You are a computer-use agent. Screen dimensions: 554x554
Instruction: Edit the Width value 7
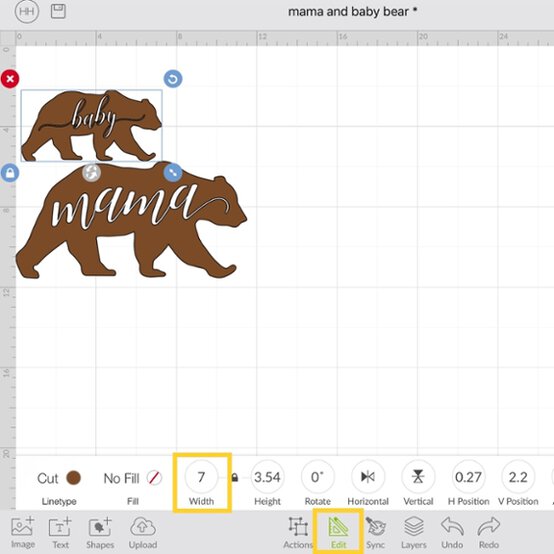click(x=201, y=477)
